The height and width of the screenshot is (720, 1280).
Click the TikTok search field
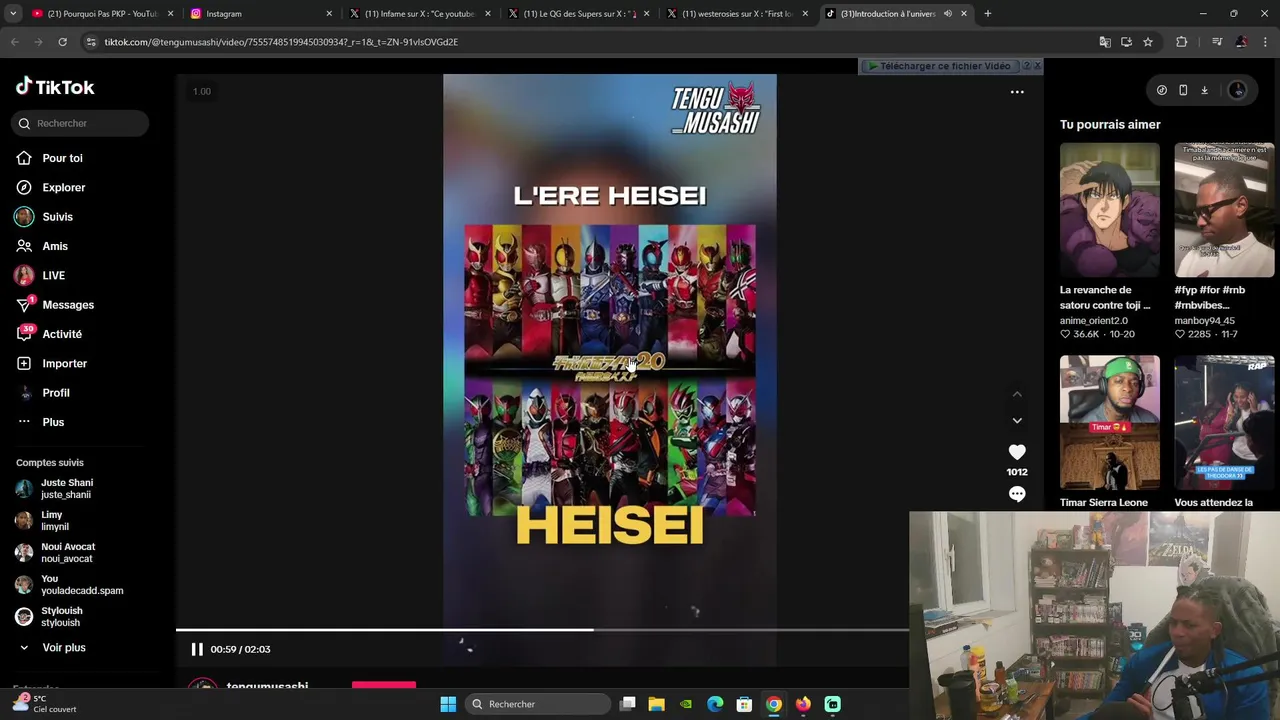82,123
